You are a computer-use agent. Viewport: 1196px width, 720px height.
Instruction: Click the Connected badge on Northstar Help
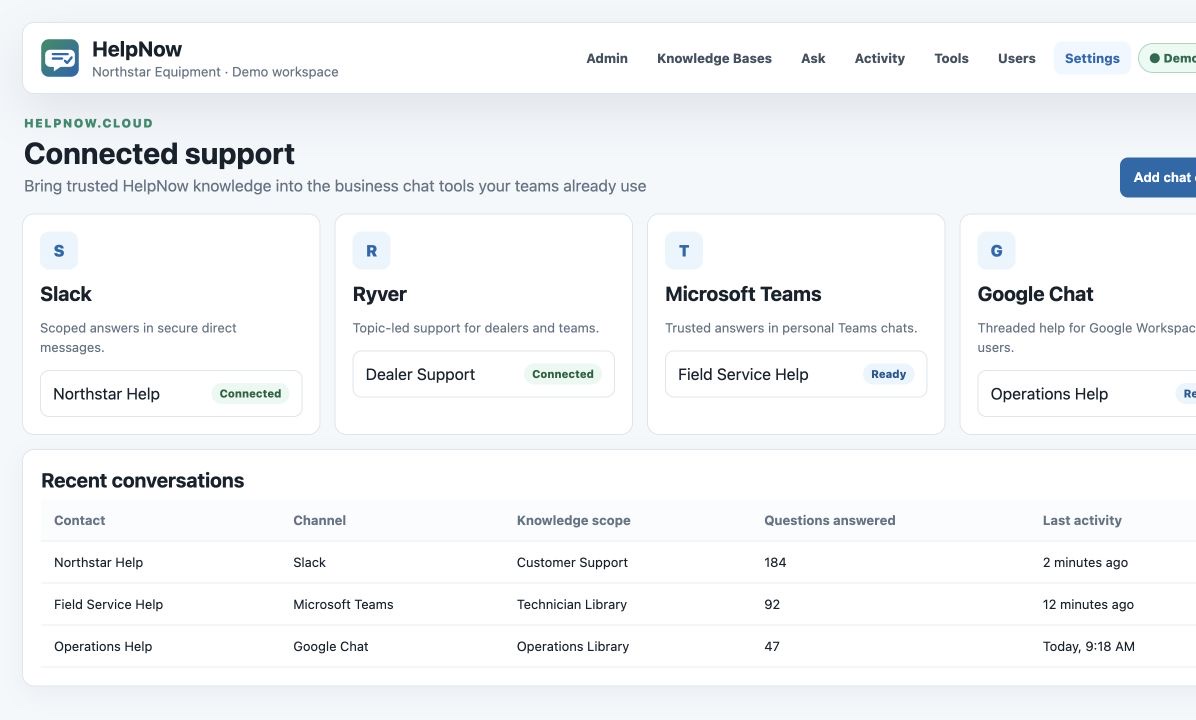pos(250,394)
